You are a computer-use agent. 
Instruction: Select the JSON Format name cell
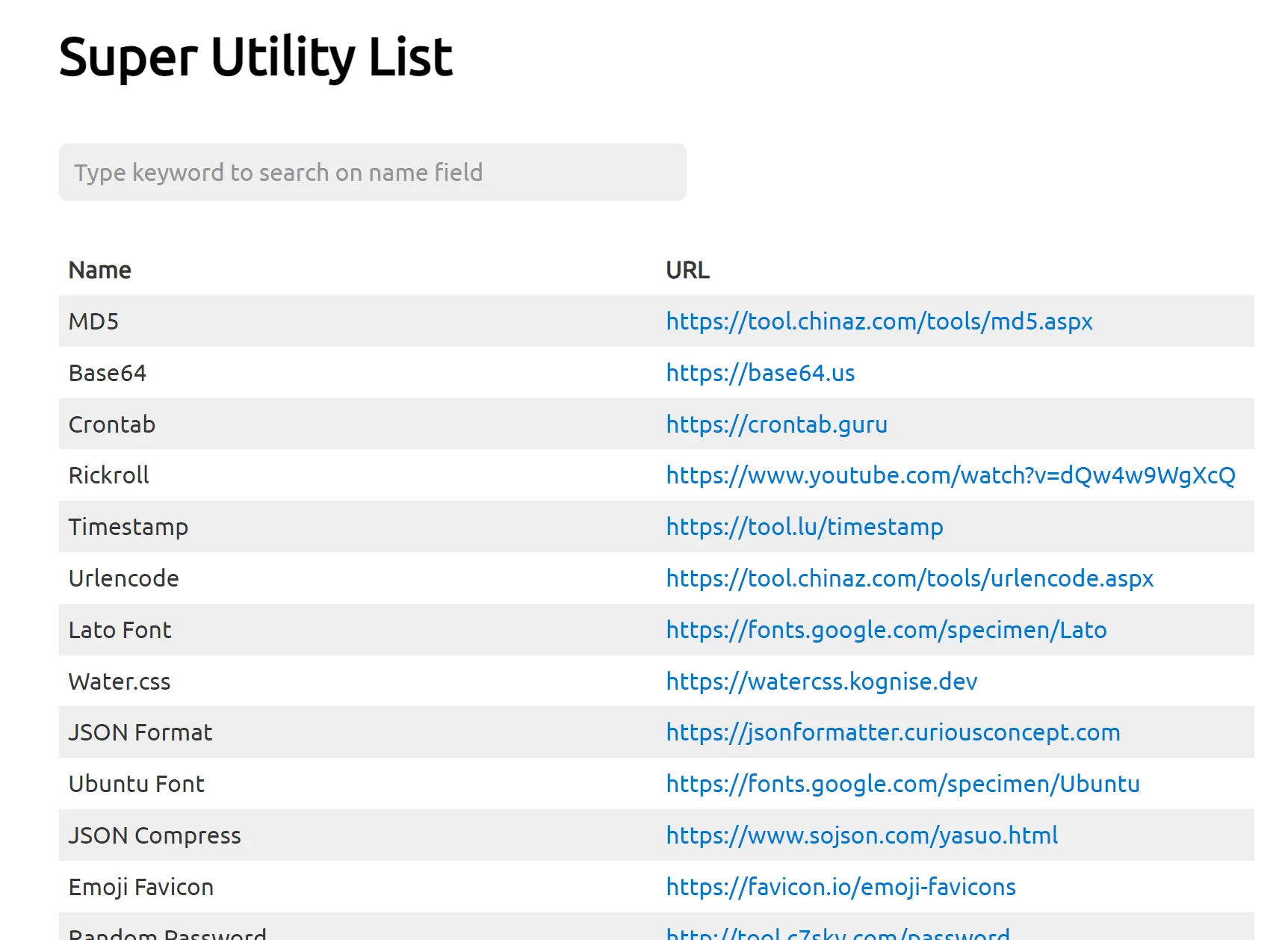[x=358, y=732]
